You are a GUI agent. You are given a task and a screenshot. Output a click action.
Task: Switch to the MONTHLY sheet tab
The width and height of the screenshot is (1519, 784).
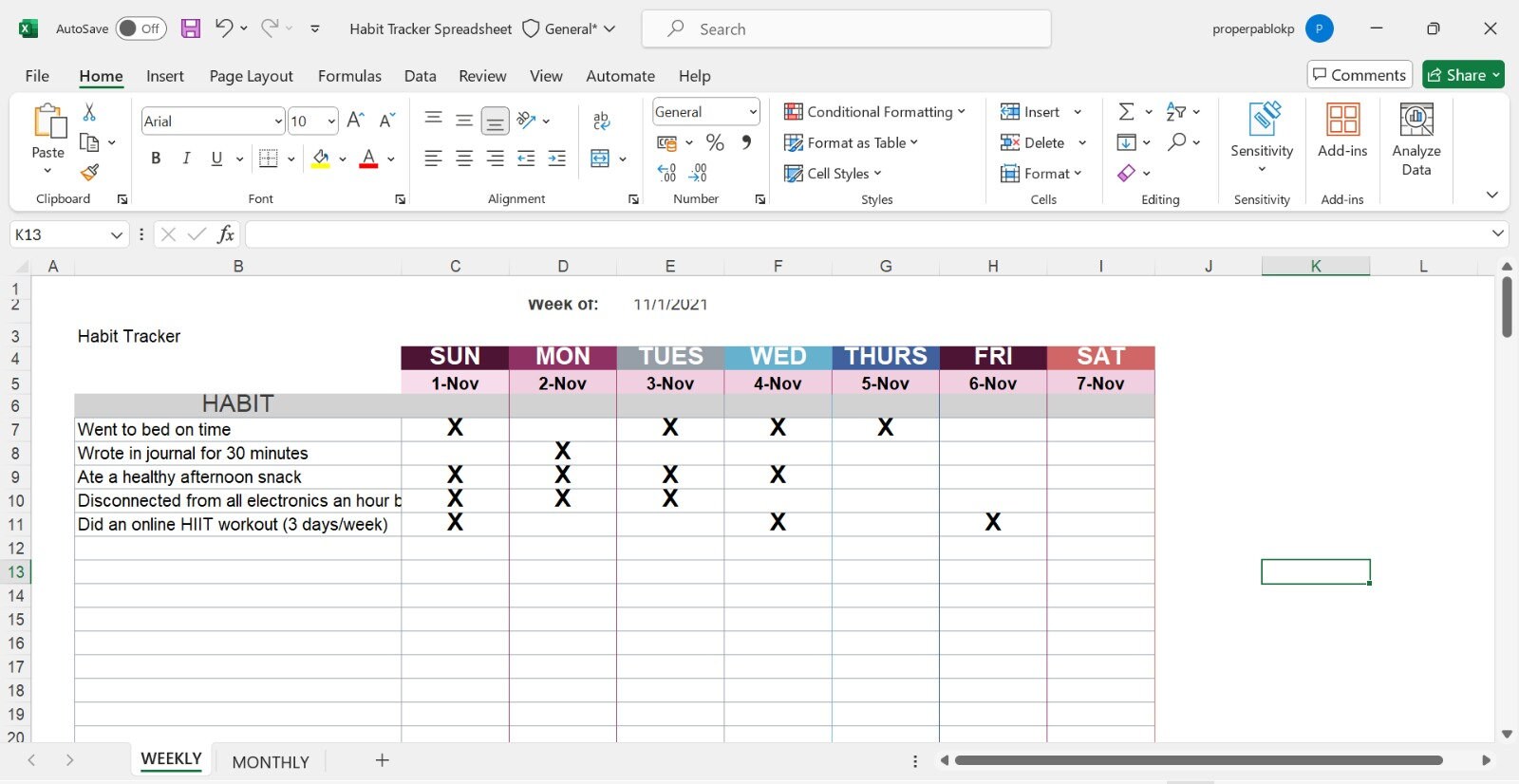271,762
